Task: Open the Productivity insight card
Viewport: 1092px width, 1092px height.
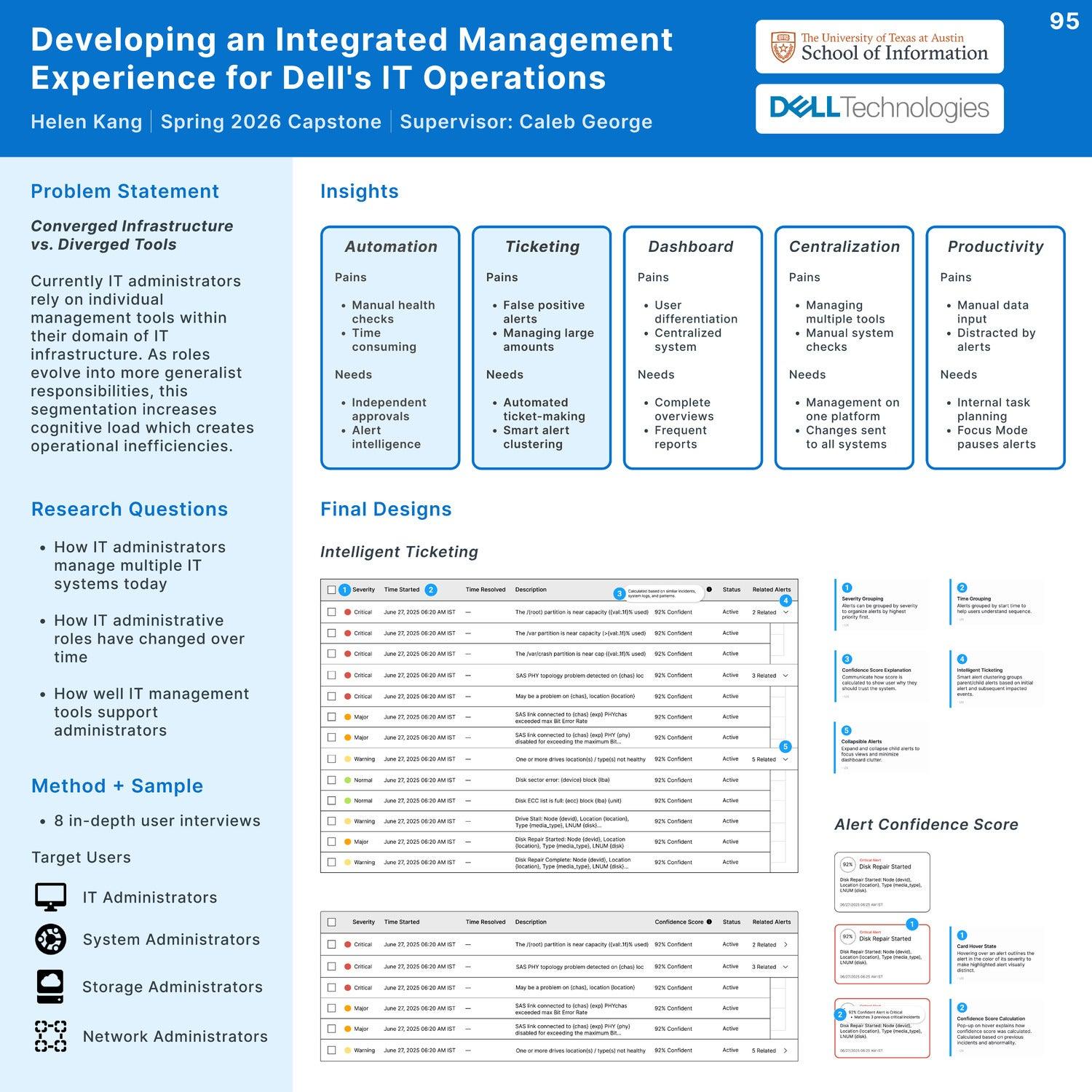Action: click(x=996, y=348)
